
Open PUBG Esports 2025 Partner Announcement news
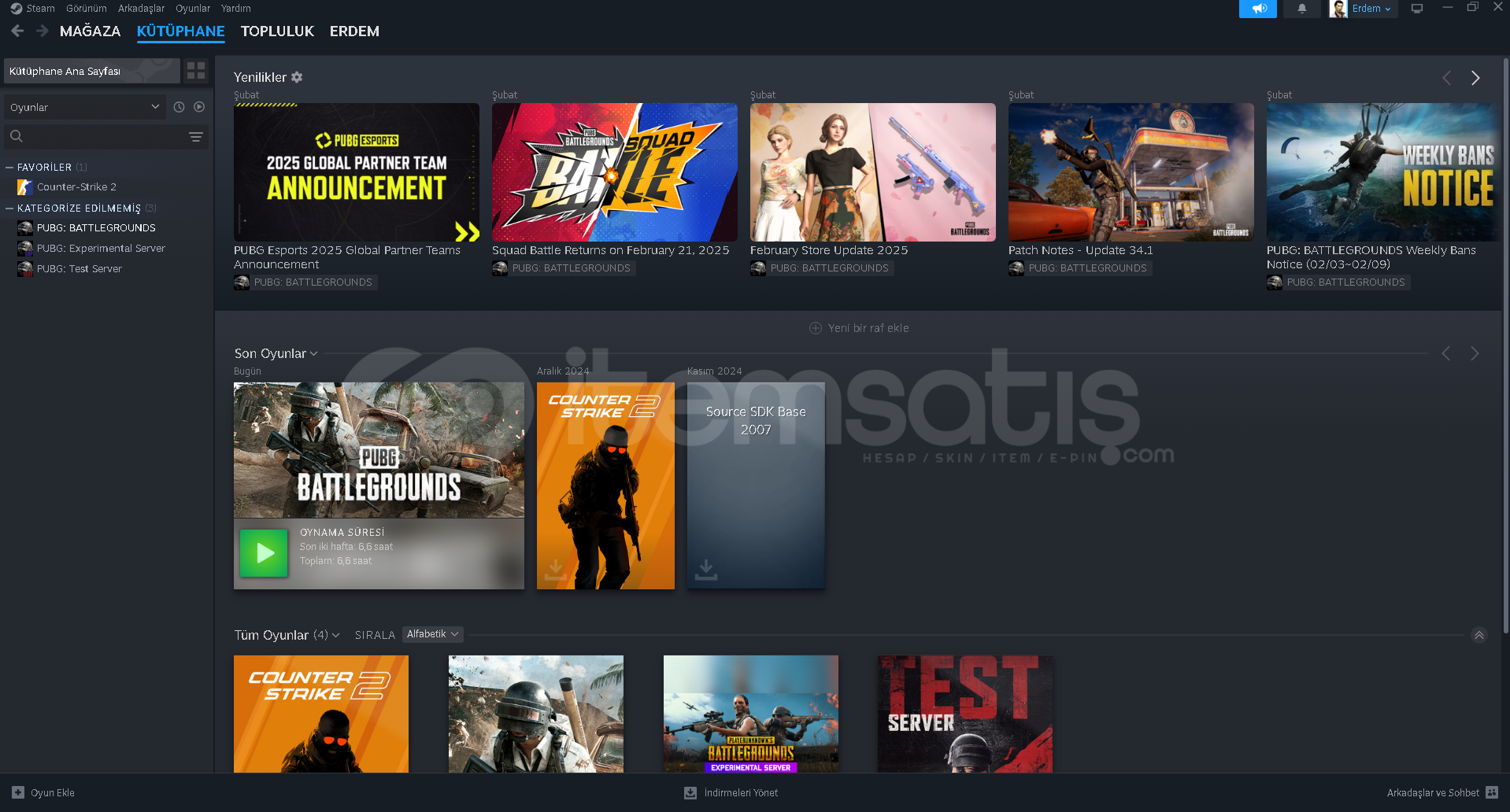(357, 172)
